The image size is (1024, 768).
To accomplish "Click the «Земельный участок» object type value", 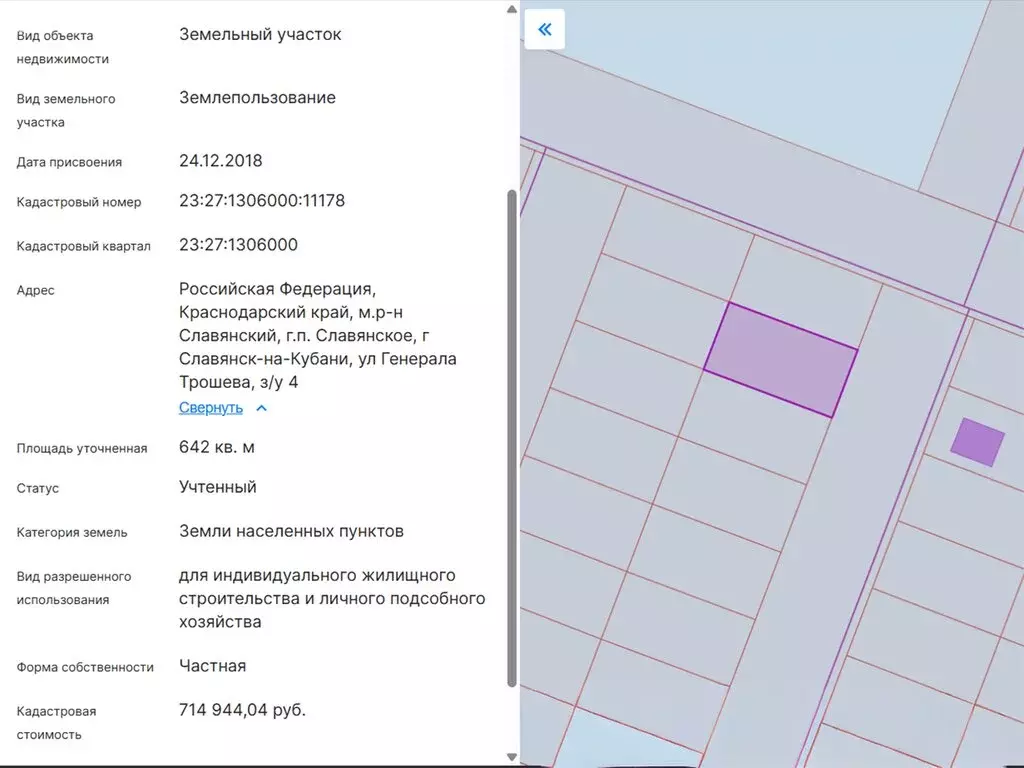I will click(x=260, y=34).
